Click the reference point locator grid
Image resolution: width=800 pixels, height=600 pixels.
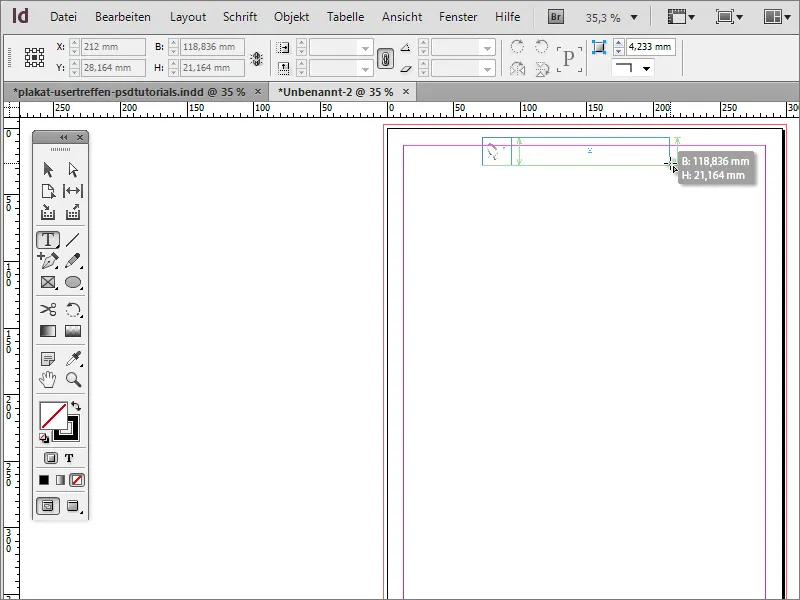[x=34, y=57]
